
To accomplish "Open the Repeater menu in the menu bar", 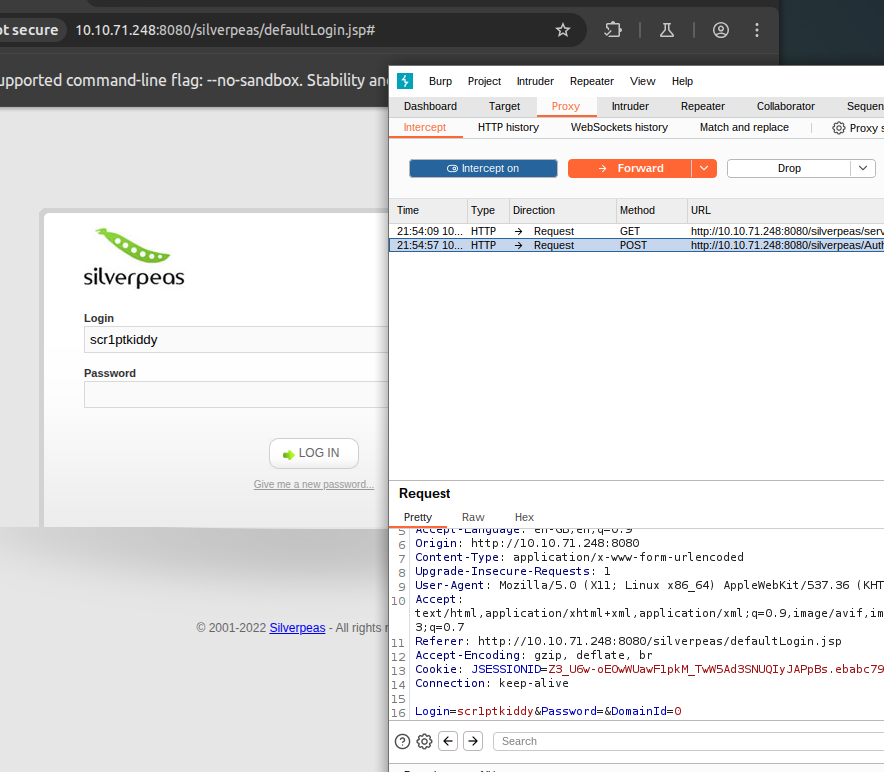I will tap(591, 81).
